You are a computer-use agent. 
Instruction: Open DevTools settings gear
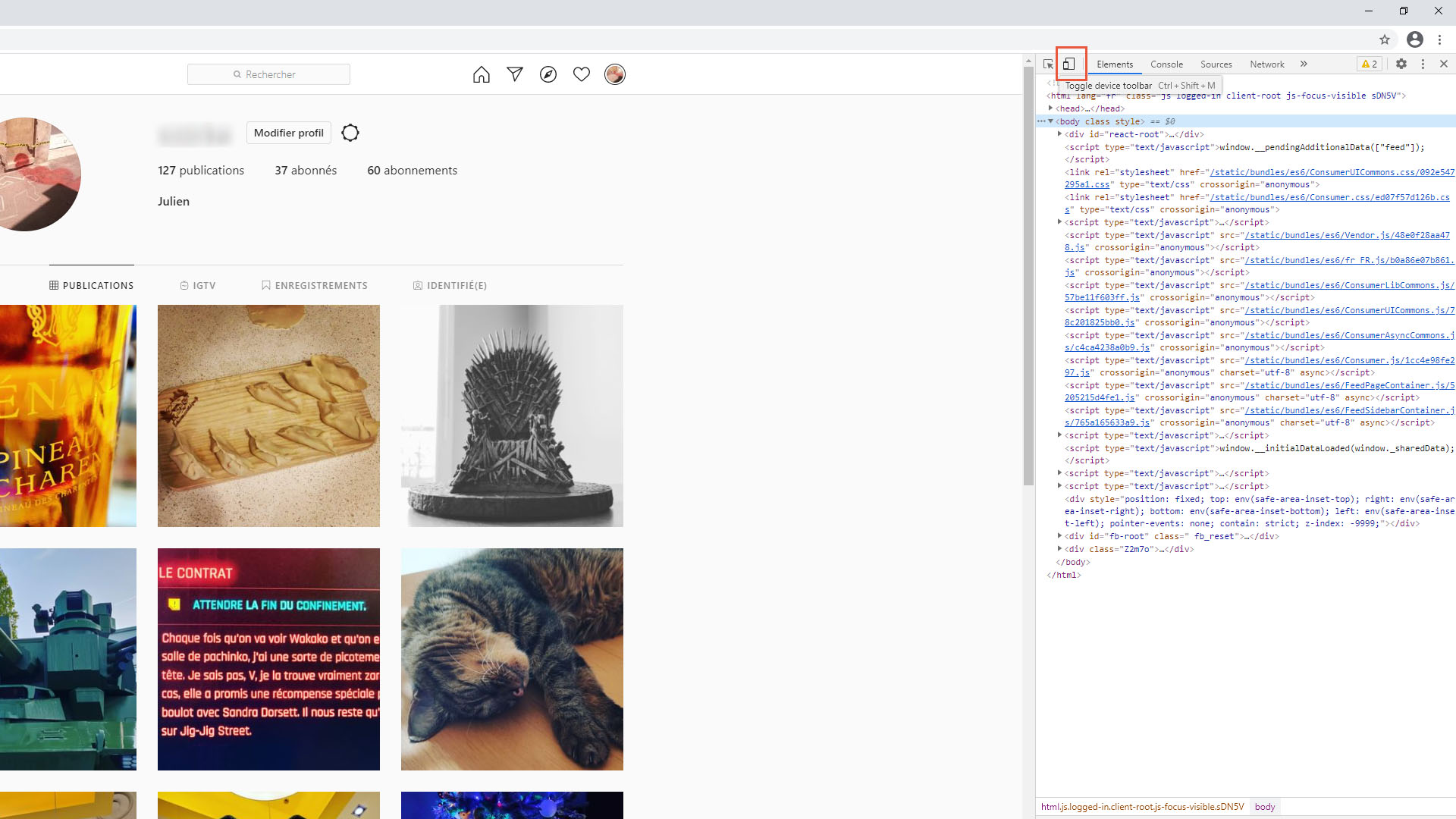(1401, 64)
